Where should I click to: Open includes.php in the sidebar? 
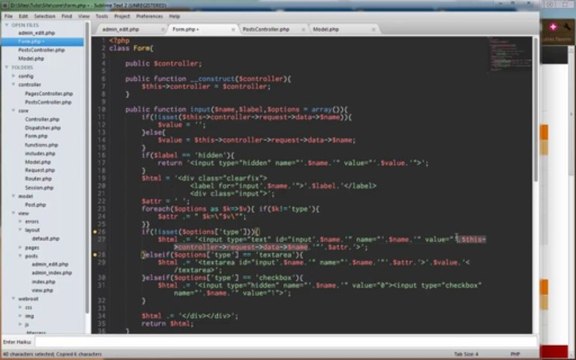coord(40,154)
